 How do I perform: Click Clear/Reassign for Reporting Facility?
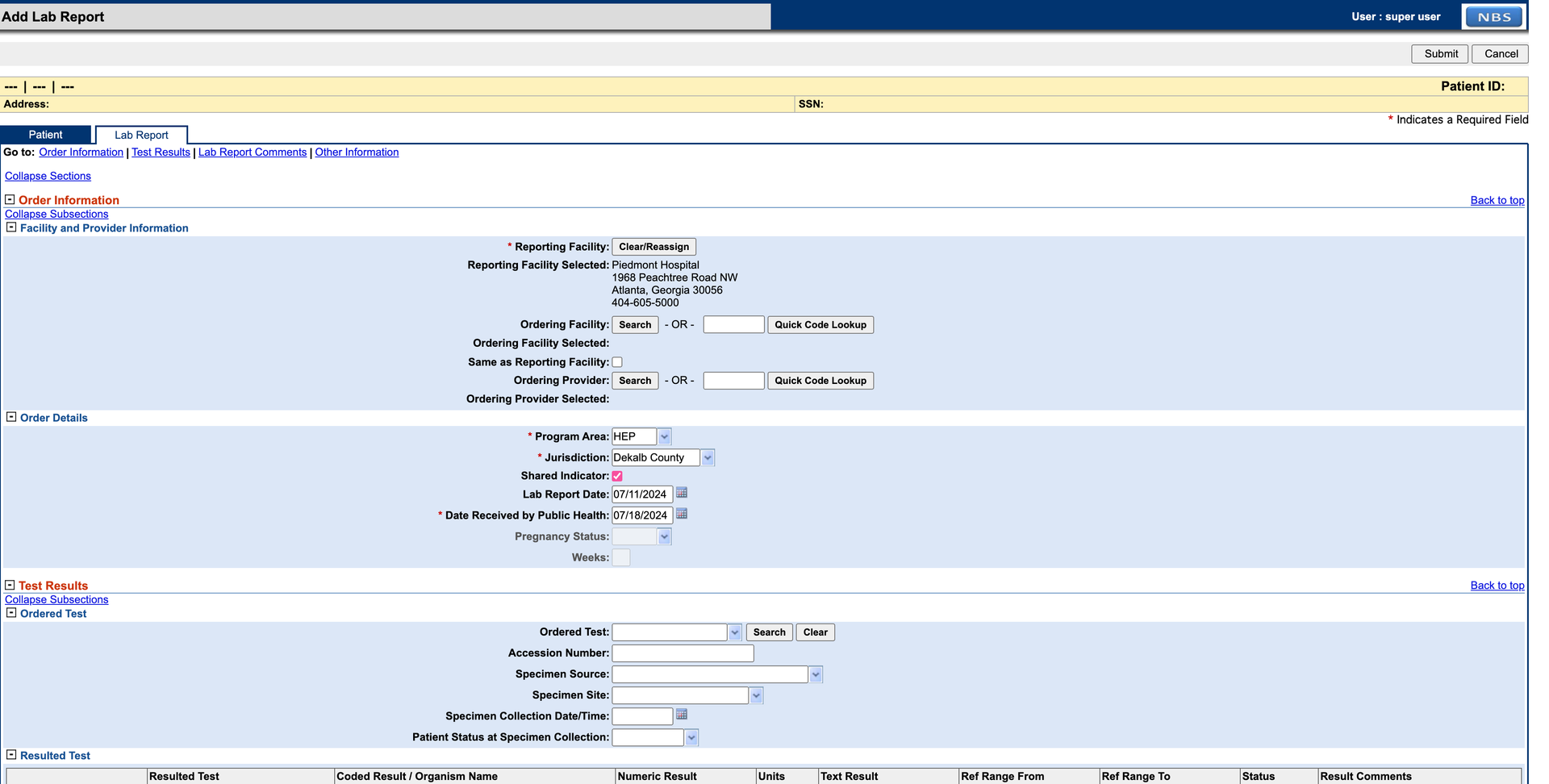pyautogui.click(x=653, y=246)
